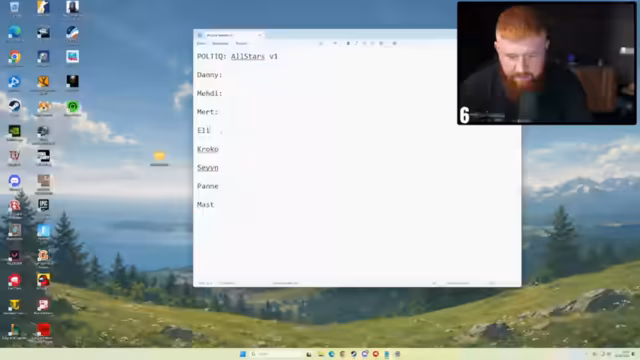Select the Epic Games desktop icon
The height and width of the screenshot is (360, 640).
[x=43, y=205]
